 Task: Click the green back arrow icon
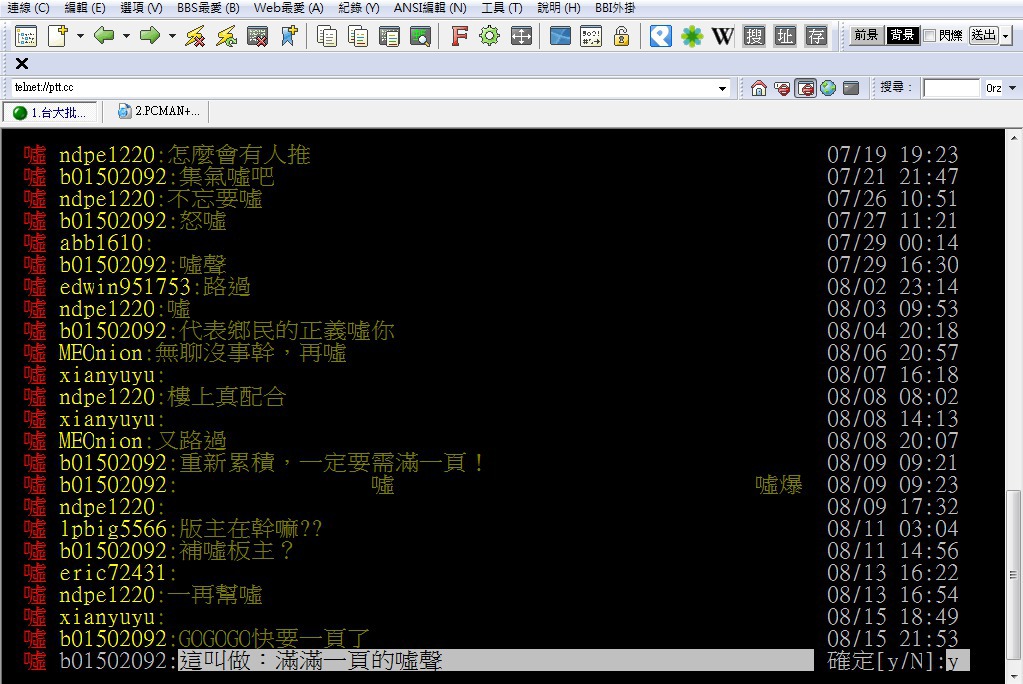(x=104, y=35)
